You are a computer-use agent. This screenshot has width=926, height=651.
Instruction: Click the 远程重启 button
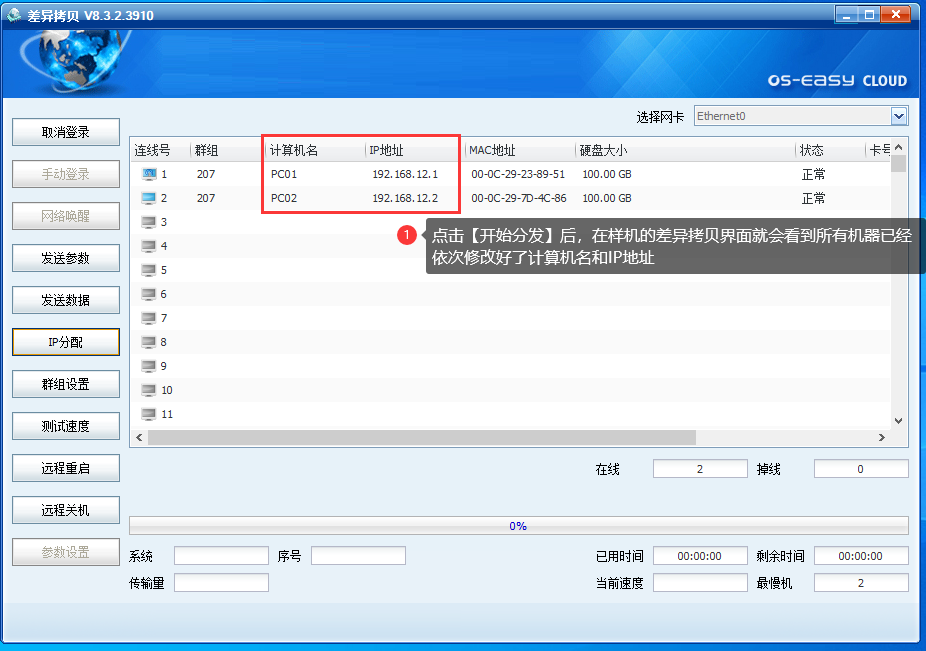pyautogui.click(x=66, y=468)
